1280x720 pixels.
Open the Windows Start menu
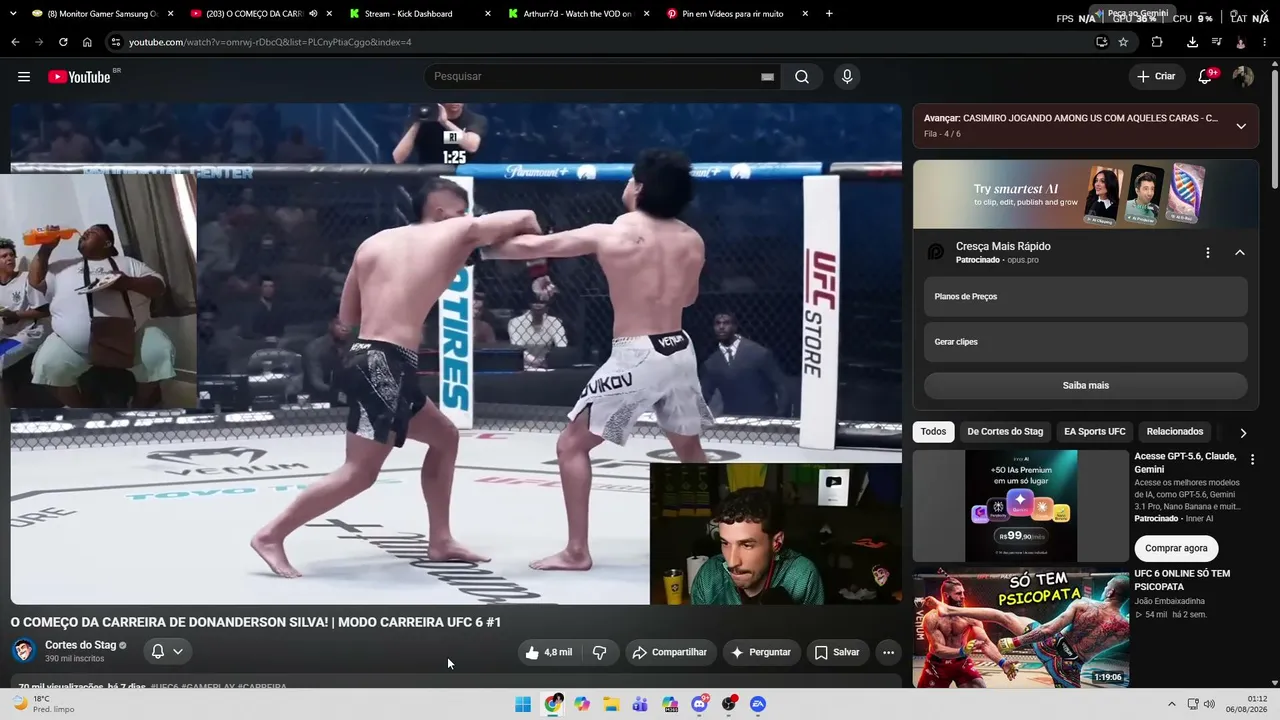pyautogui.click(x=523, y=704)
